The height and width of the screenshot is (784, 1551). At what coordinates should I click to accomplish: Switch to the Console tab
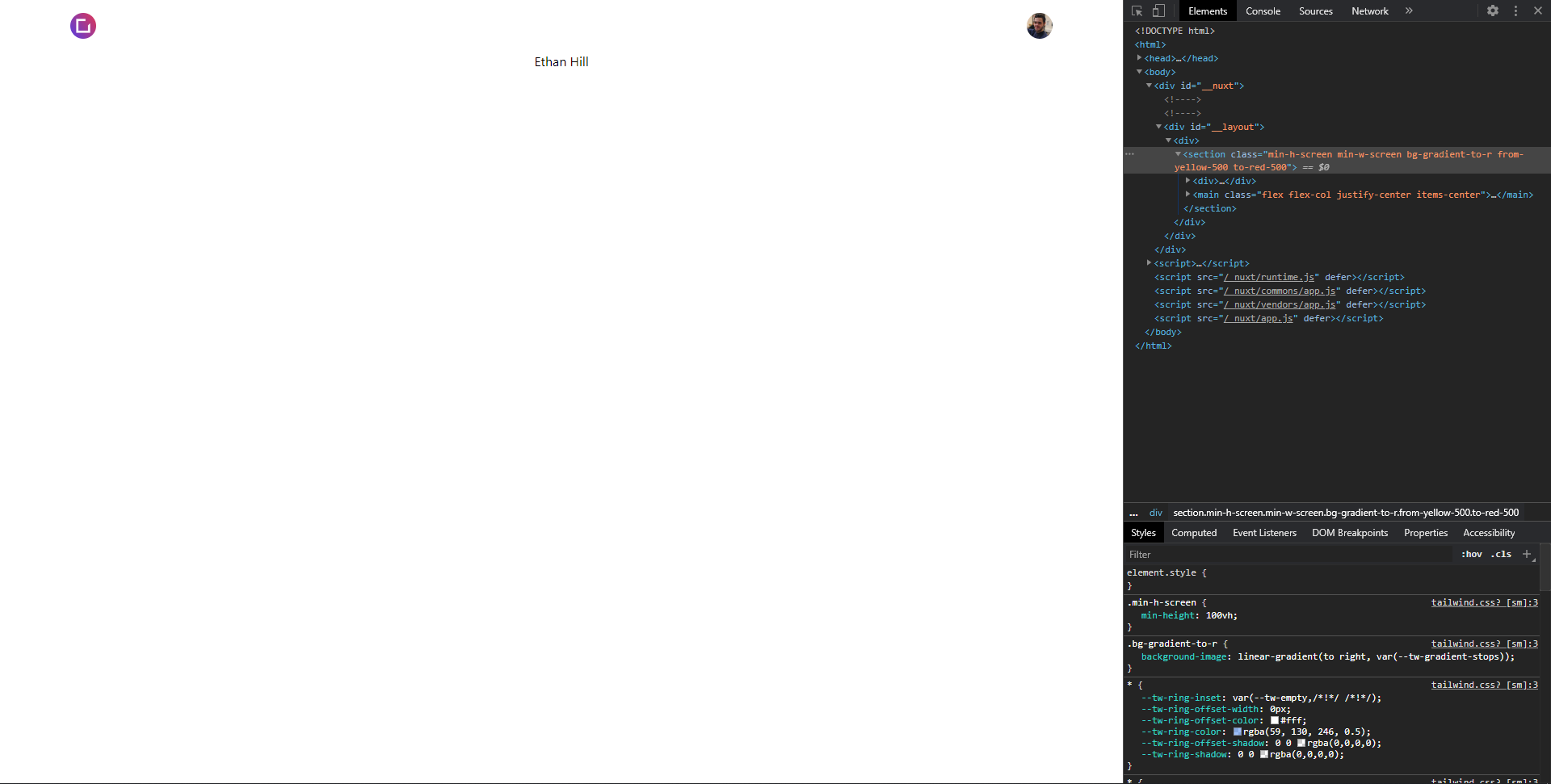[x=1263, y=10]
